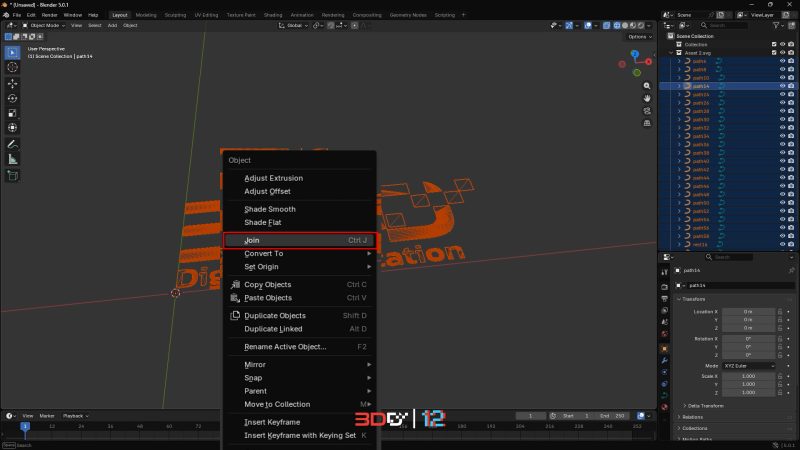
Task: Click the zoom magnifier viewport icon
Action: coord(648,85)
